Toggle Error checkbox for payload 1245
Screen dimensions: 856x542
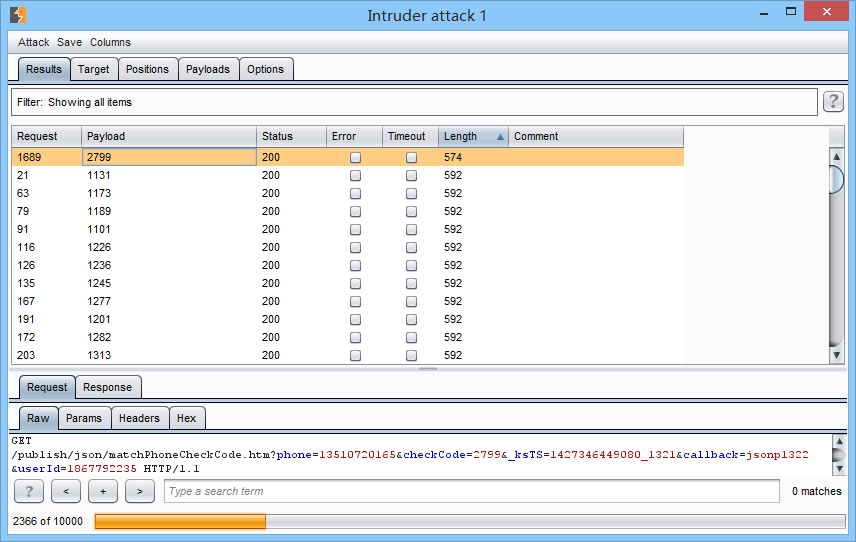coord(355,283)
